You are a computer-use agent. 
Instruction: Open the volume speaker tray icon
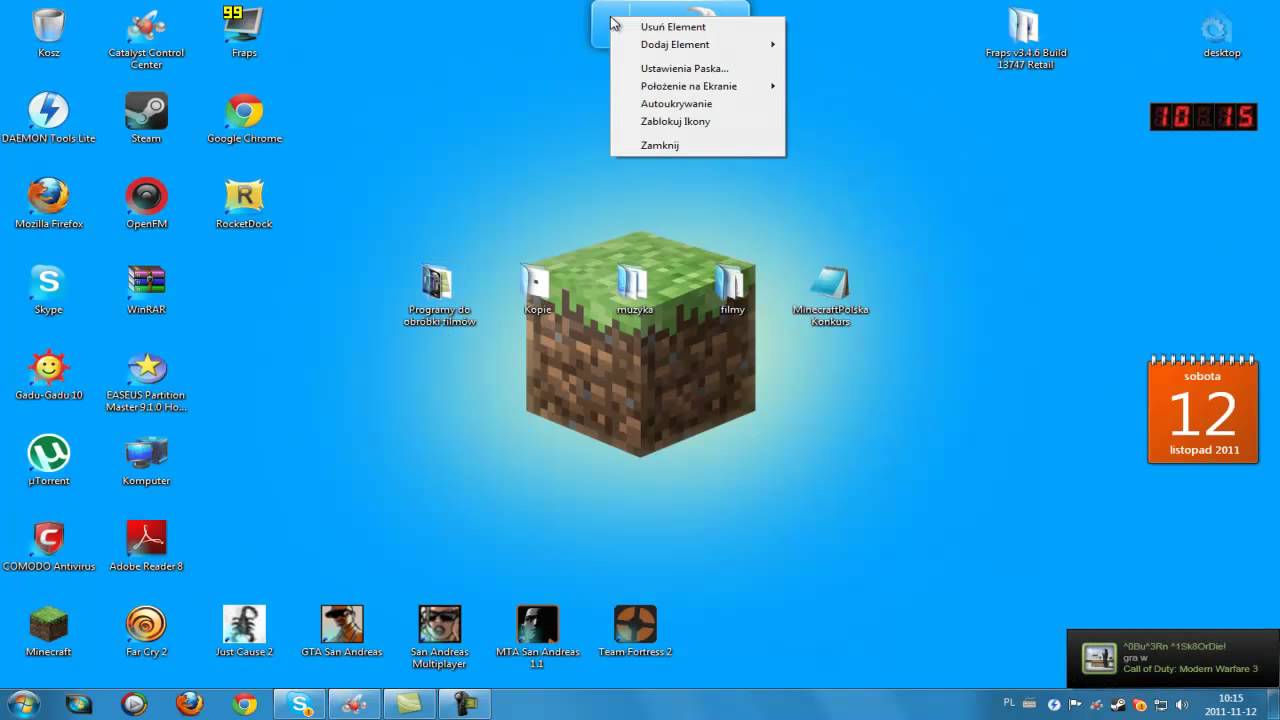1182,705
